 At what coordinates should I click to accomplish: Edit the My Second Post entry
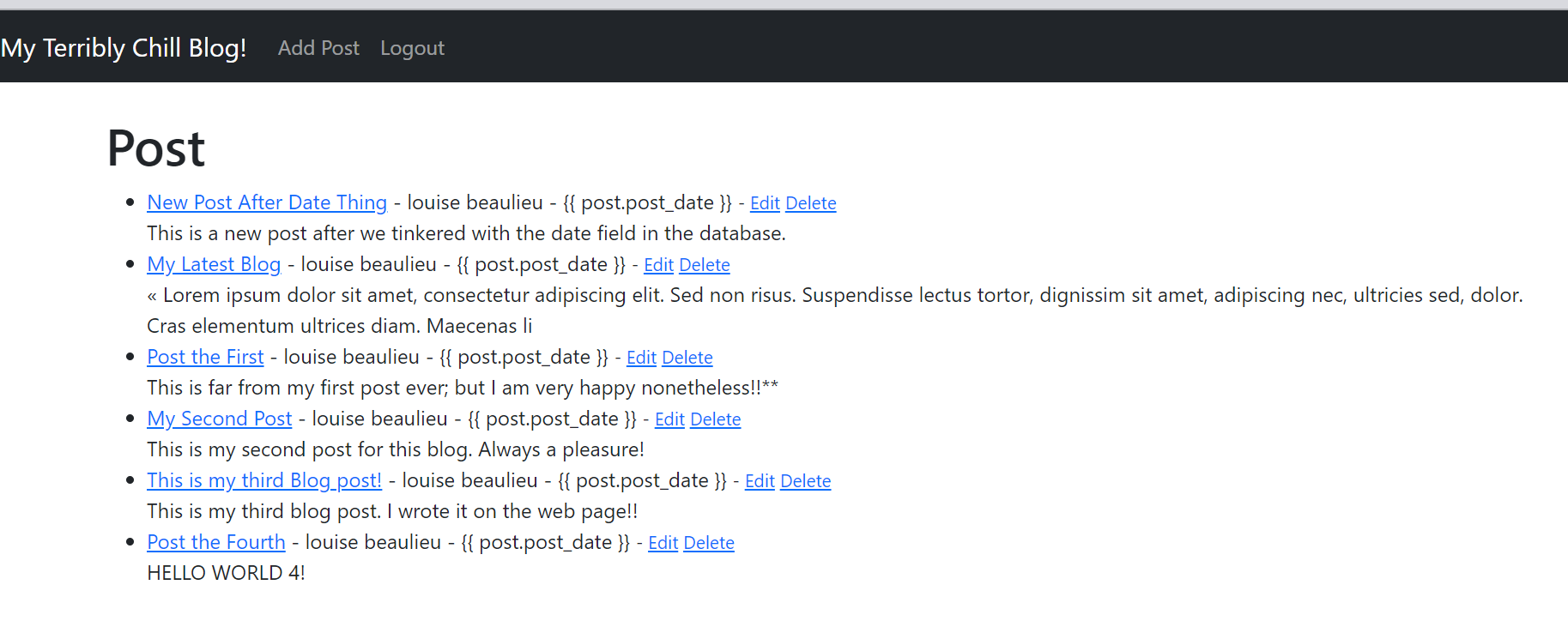click(669, 419)
